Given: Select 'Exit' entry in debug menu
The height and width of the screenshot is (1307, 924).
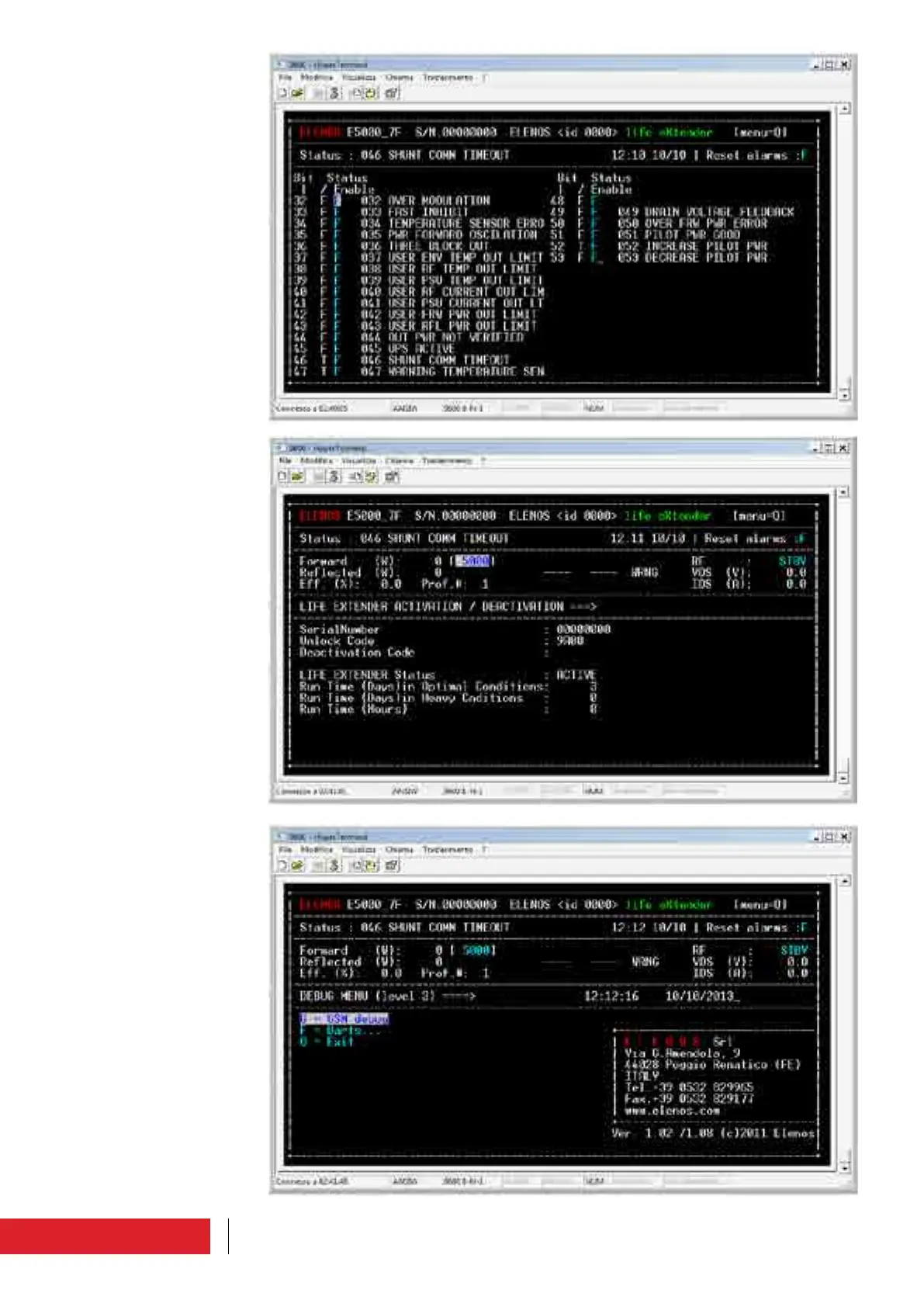Looking at the screenshot, I should pyautogui.click(x=327, y=1042).
